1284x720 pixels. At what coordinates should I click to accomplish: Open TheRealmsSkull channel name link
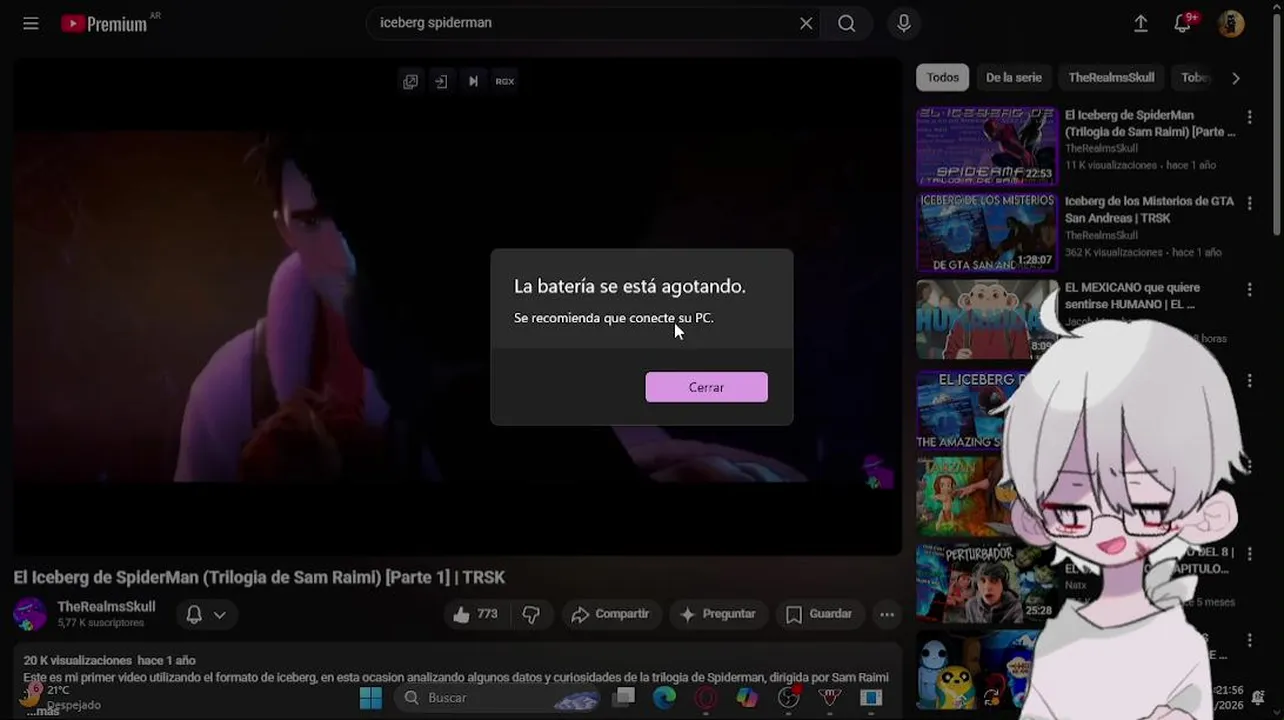(x=106, y=607)
